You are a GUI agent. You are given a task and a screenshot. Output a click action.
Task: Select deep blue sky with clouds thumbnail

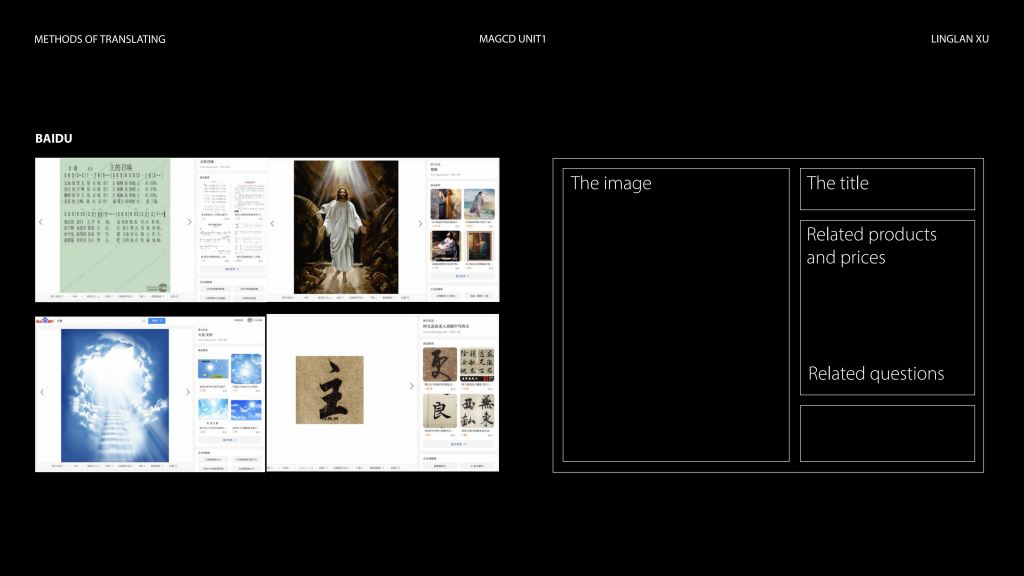pyautogui.click(x=246, y=410)
